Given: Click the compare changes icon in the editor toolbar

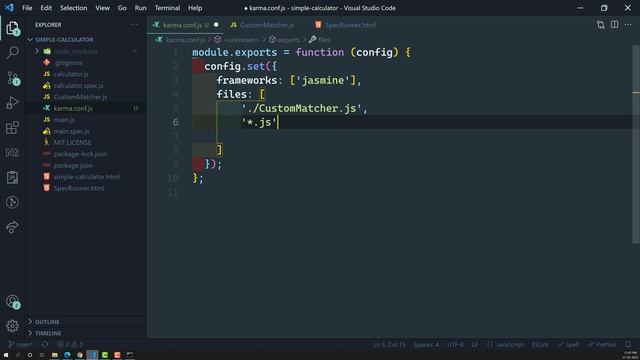Looking at the screenshot, I should coord(600,25).
